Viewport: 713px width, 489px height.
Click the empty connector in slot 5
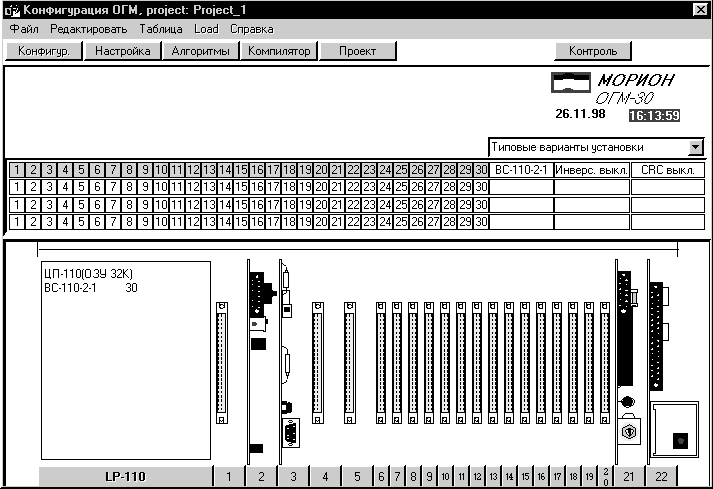350,363
